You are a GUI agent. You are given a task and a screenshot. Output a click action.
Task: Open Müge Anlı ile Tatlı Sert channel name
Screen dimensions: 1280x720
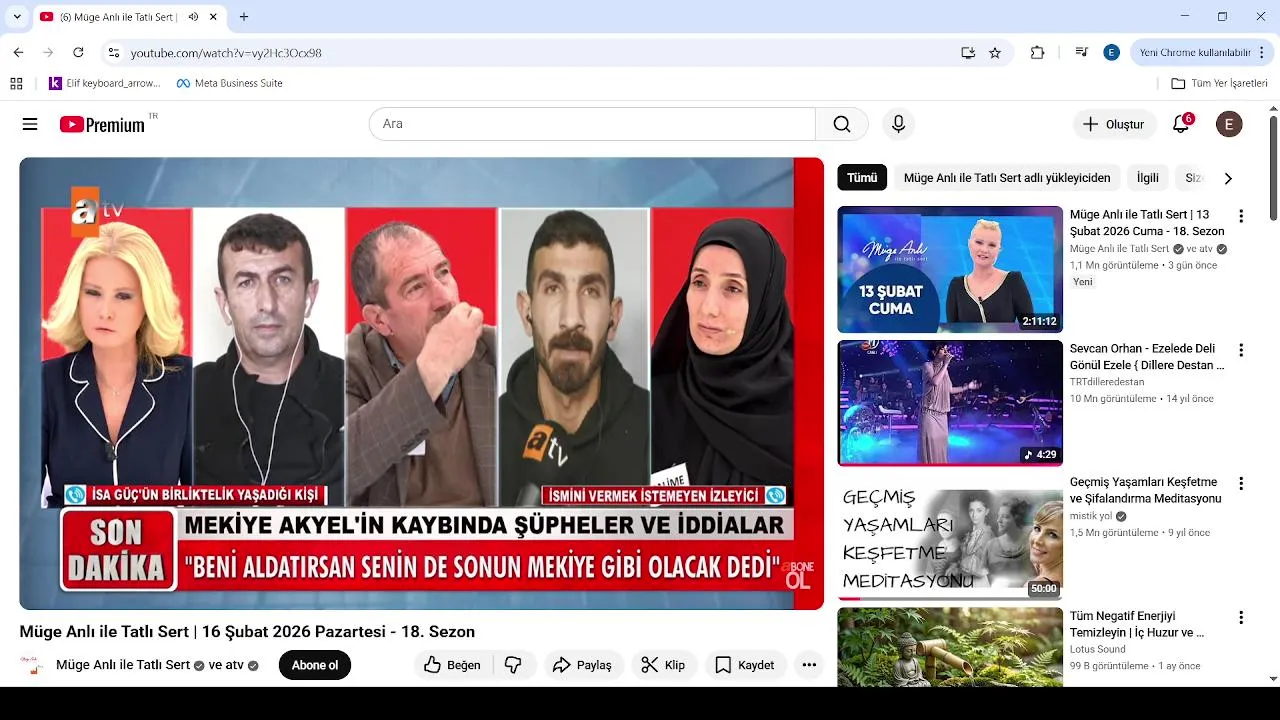(123, 665)
